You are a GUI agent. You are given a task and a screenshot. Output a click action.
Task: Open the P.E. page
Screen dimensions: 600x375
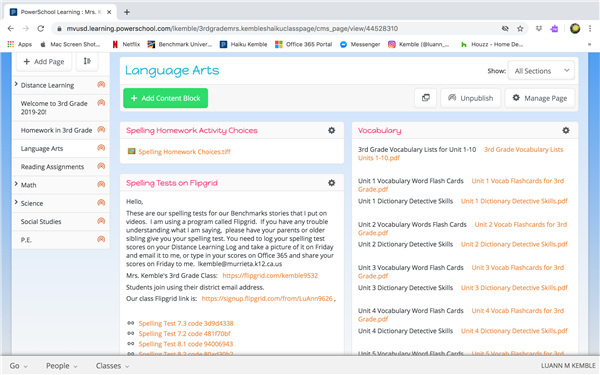click(26, 240)
